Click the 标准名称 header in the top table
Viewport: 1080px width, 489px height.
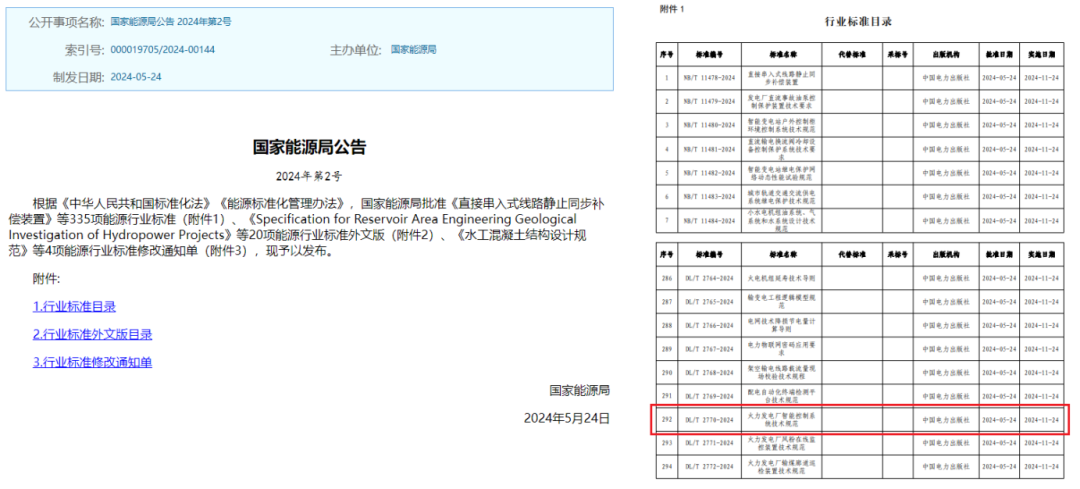coord(782,54)
